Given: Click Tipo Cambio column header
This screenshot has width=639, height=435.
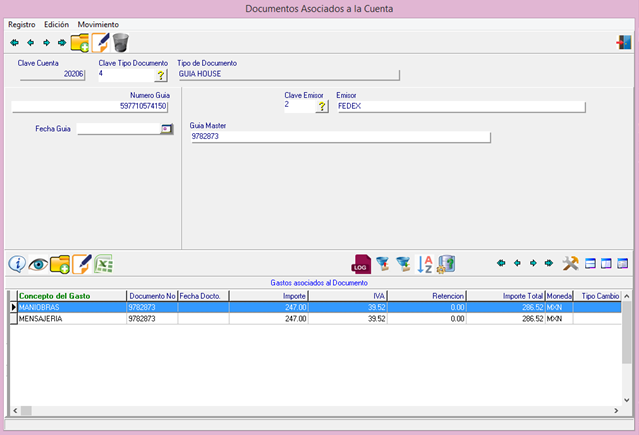Looking at the screenshot, I should (597, 296).
